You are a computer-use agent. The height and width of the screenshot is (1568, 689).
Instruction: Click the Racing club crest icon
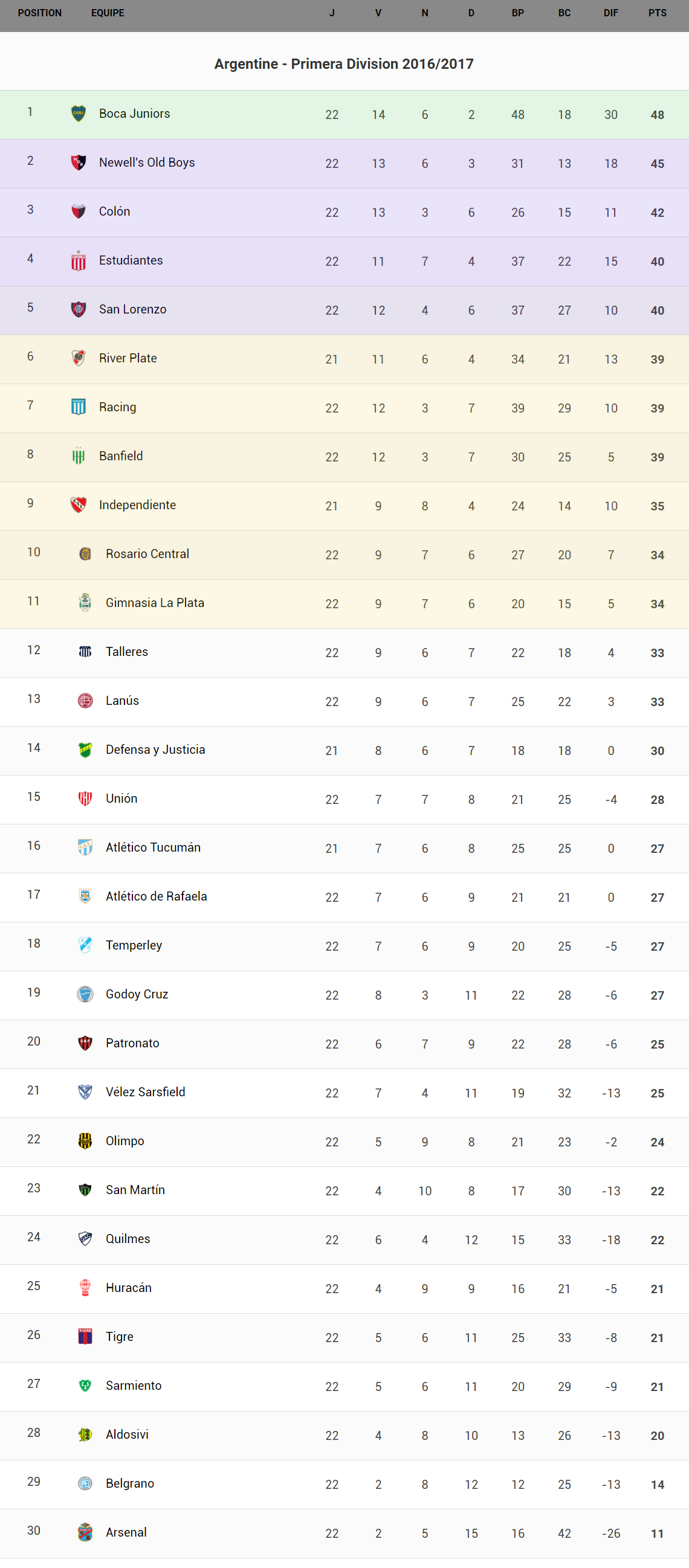click(79, 407)
